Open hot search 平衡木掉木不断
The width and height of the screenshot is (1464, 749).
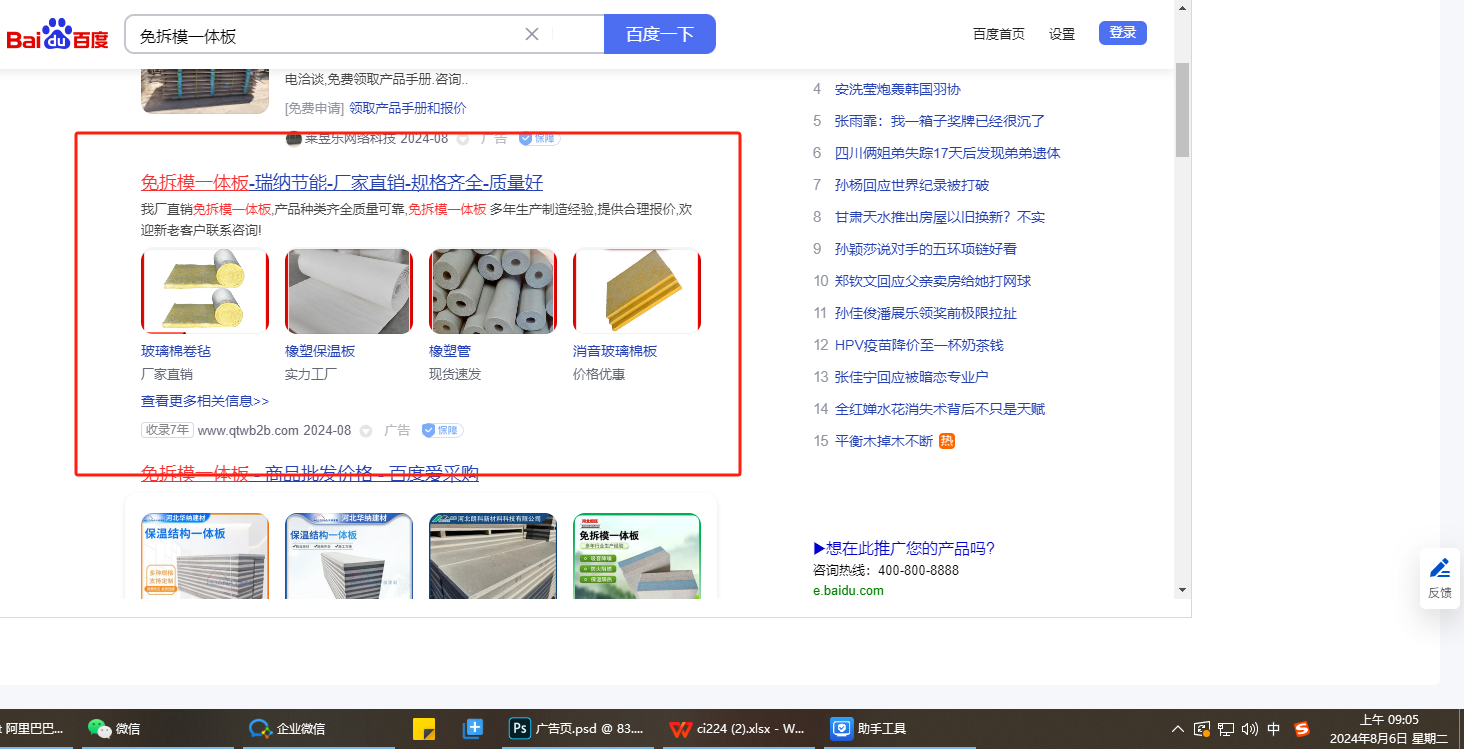pos(884,441)
